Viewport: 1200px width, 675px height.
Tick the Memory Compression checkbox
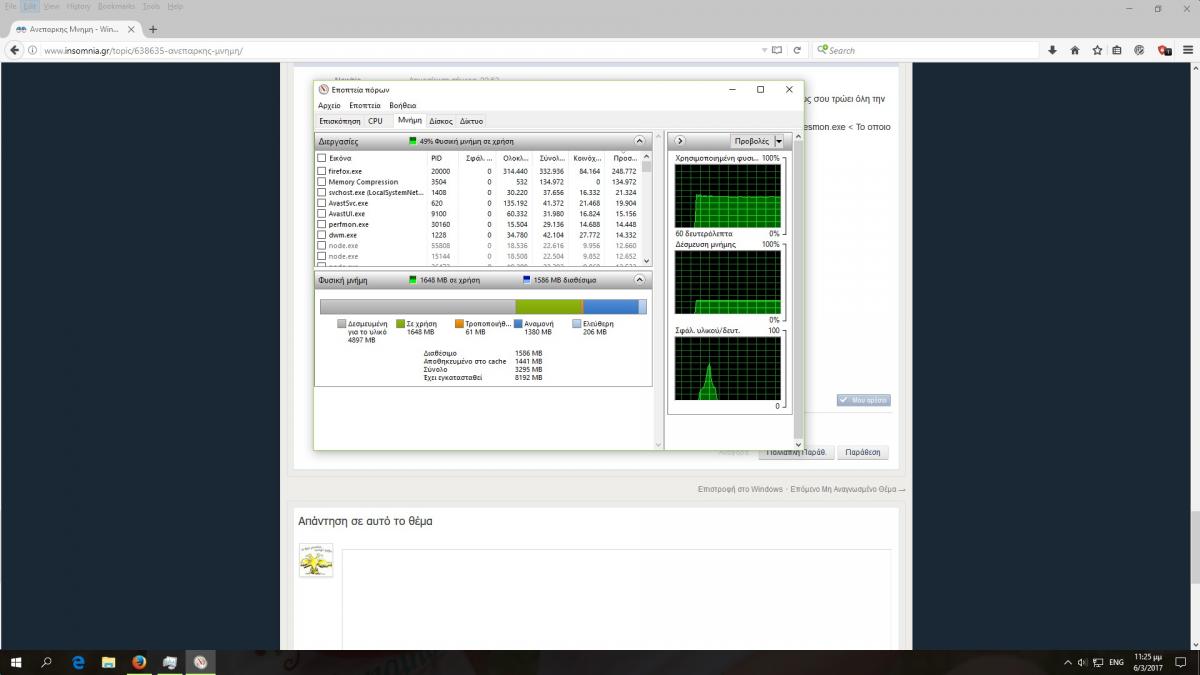click(x=322, y=182)
